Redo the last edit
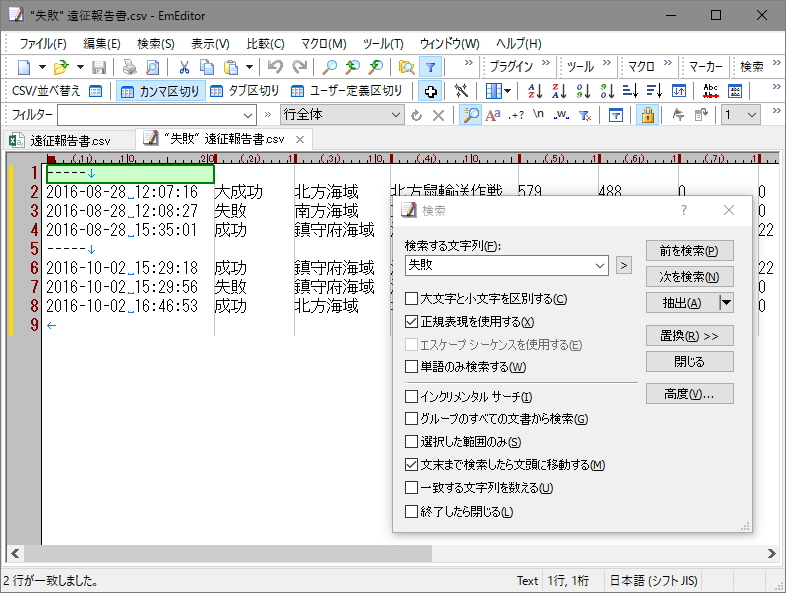Image resolution: width=786 pixels, height=593 pixels. 299,67
